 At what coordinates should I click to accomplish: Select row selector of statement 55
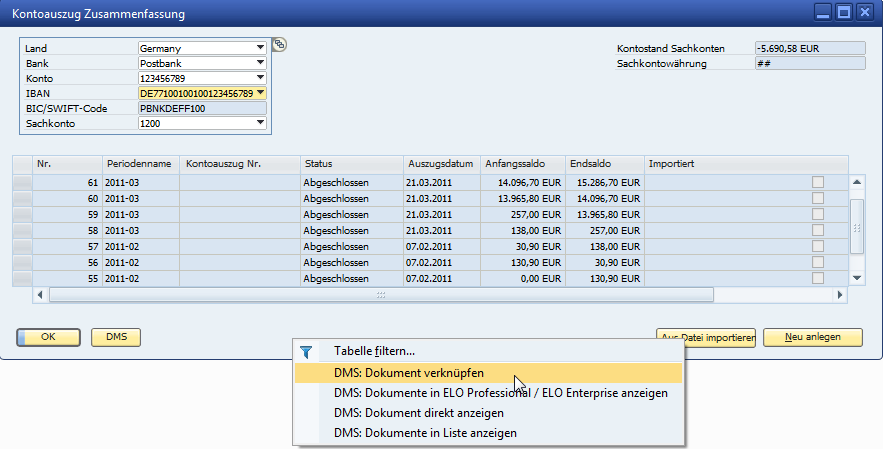click(23, 278)
